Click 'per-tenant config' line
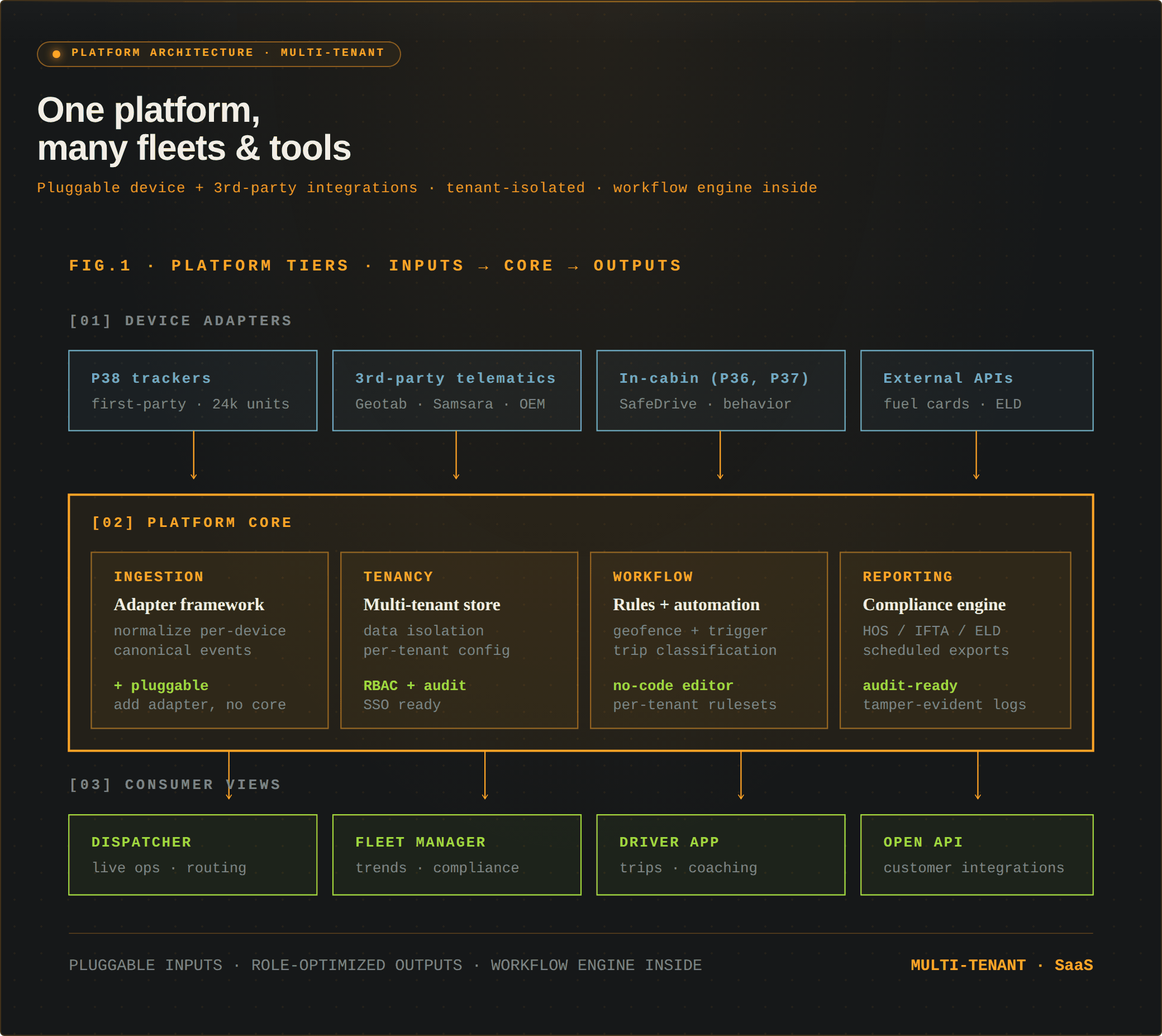This screenshot has height=1036, width=1162. (x=436, y=650)
